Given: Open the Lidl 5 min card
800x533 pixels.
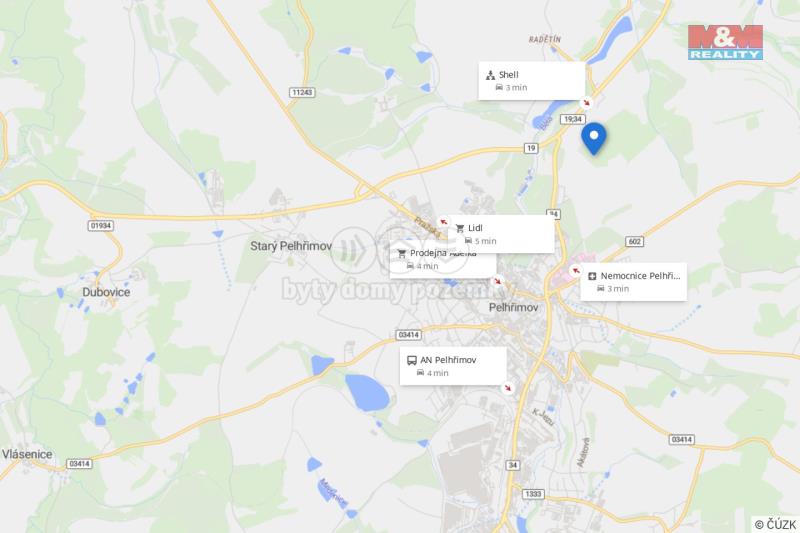Looking at the screenshot, I should coord(501,234).
